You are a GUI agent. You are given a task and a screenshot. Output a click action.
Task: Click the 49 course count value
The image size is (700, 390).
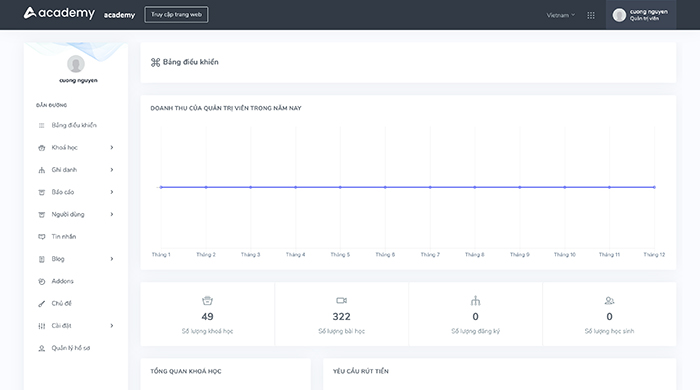click(x=207, y=316)
